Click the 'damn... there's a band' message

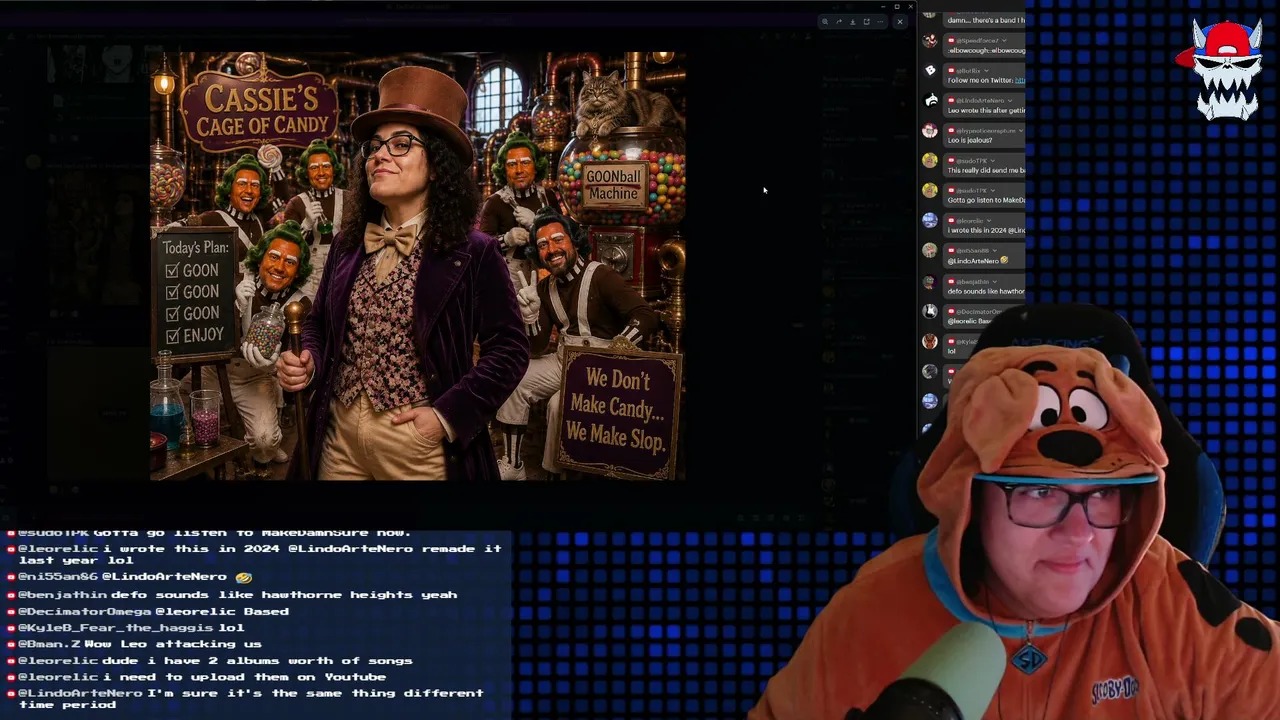pos(986,20)
